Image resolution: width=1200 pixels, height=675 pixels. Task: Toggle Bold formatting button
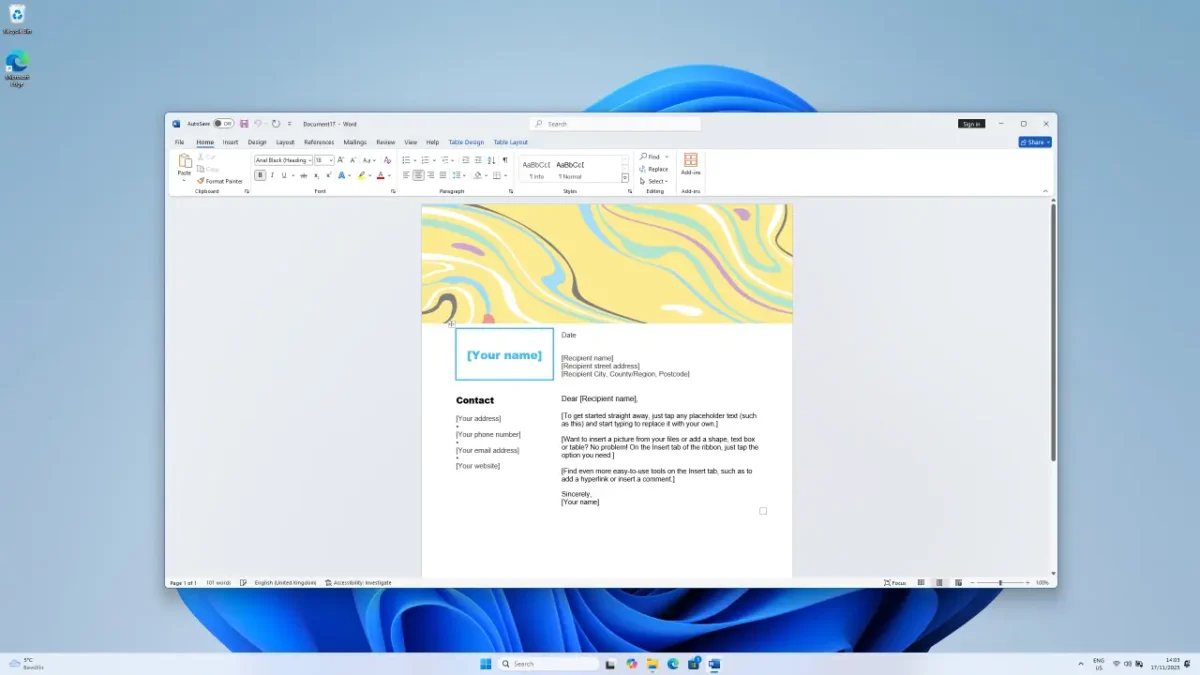pos(260,175)
